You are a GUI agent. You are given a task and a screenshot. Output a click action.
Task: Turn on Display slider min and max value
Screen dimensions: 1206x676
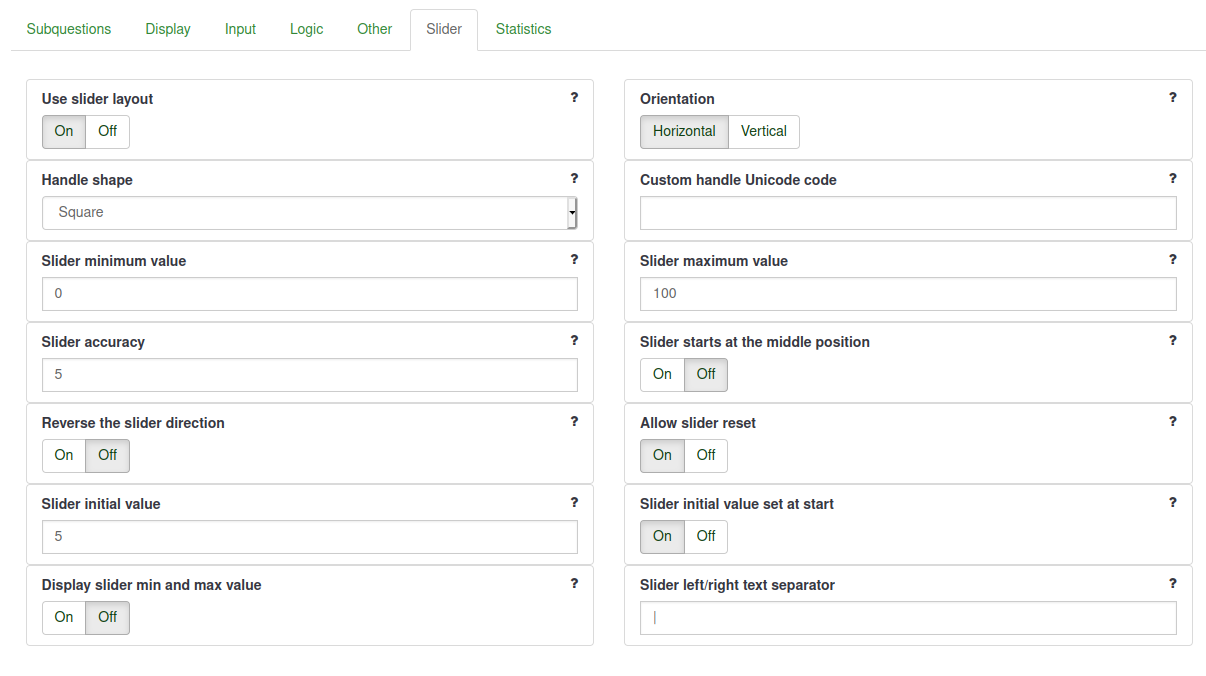[64, 617]
